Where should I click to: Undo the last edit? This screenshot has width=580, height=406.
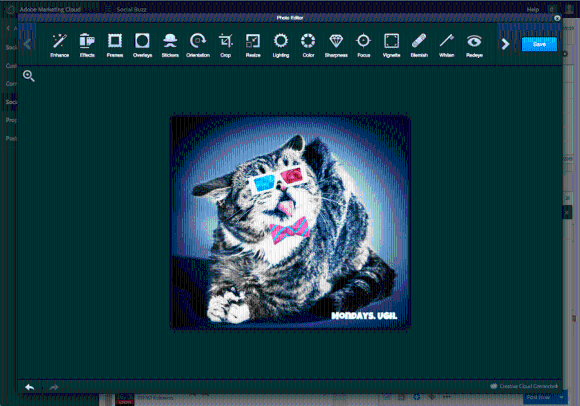30,387
